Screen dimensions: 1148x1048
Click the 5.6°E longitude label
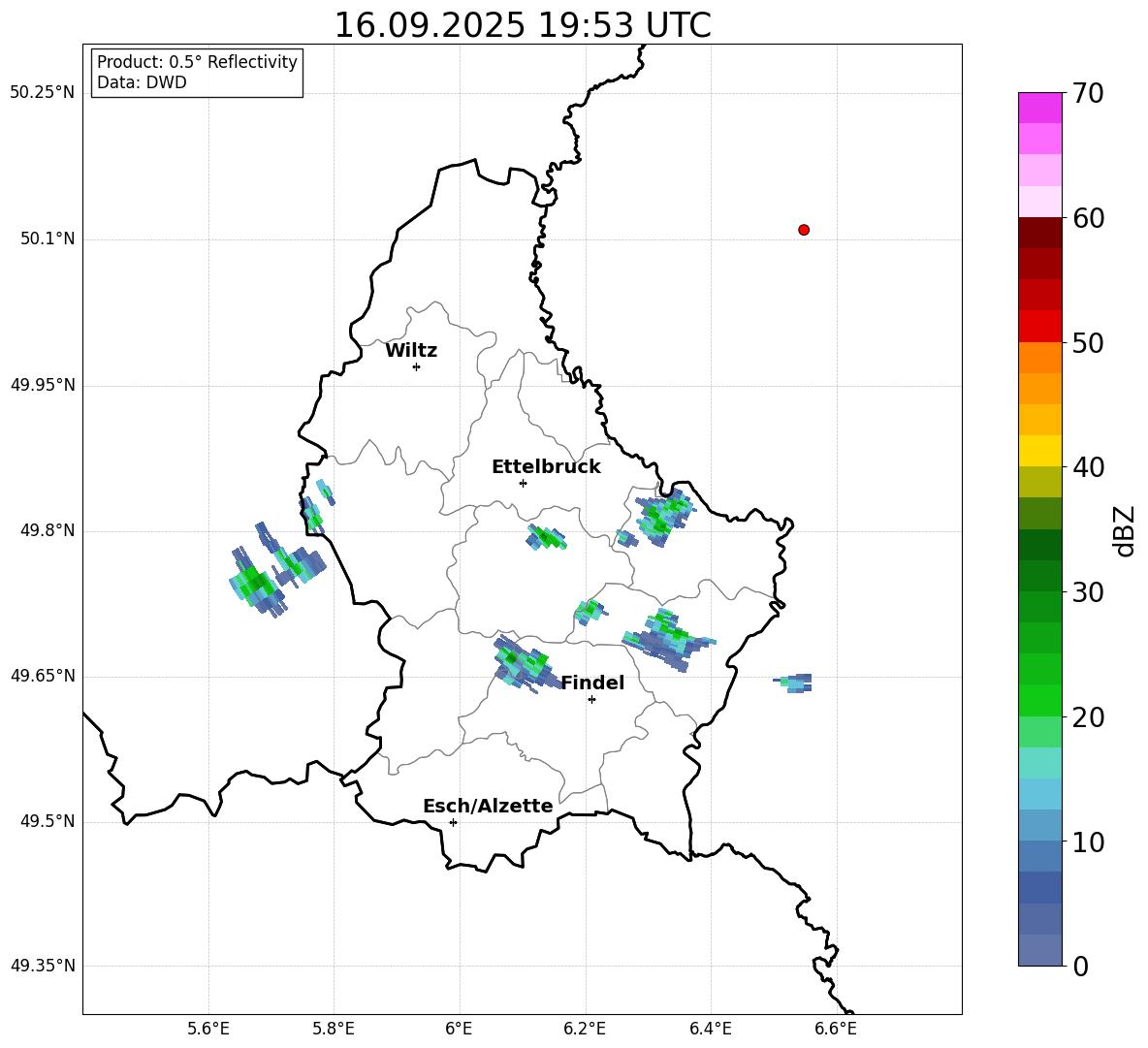(x=208, y=1029)
